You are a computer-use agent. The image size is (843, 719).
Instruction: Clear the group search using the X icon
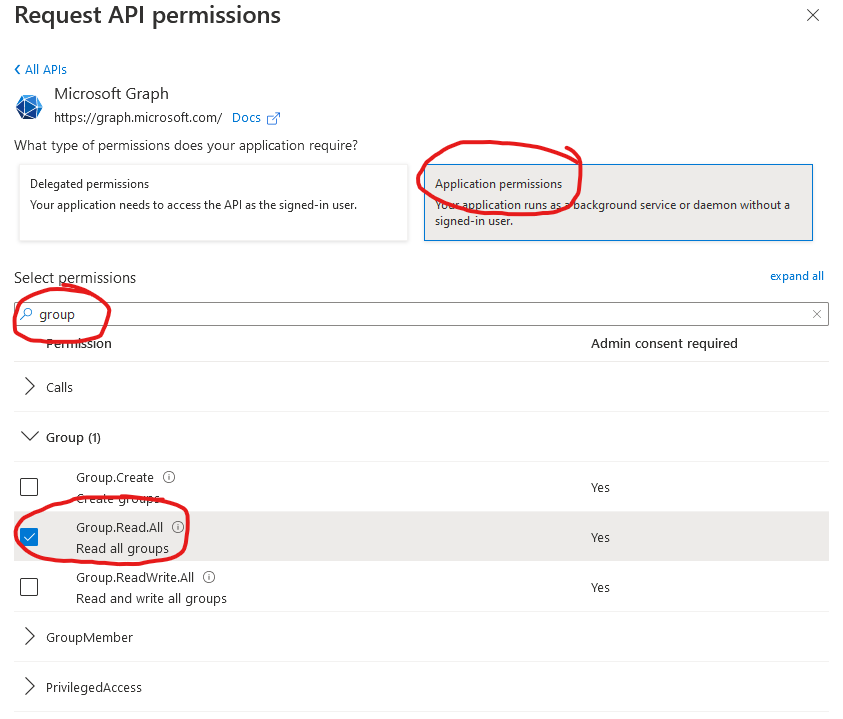(x=817, y=313)
